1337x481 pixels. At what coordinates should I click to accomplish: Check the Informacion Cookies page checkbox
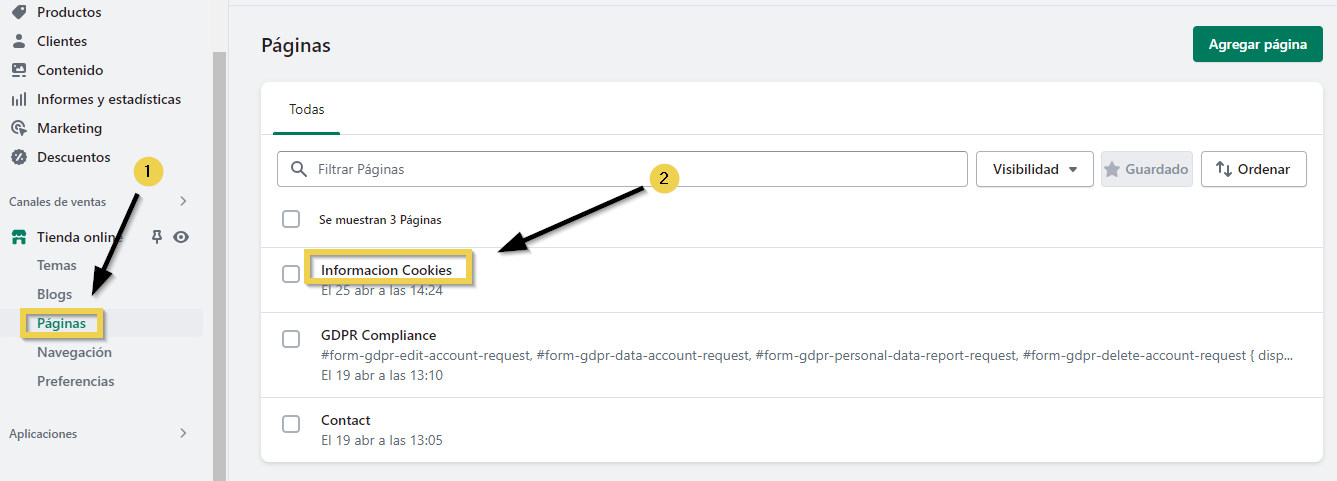click(x=291, y=274)
